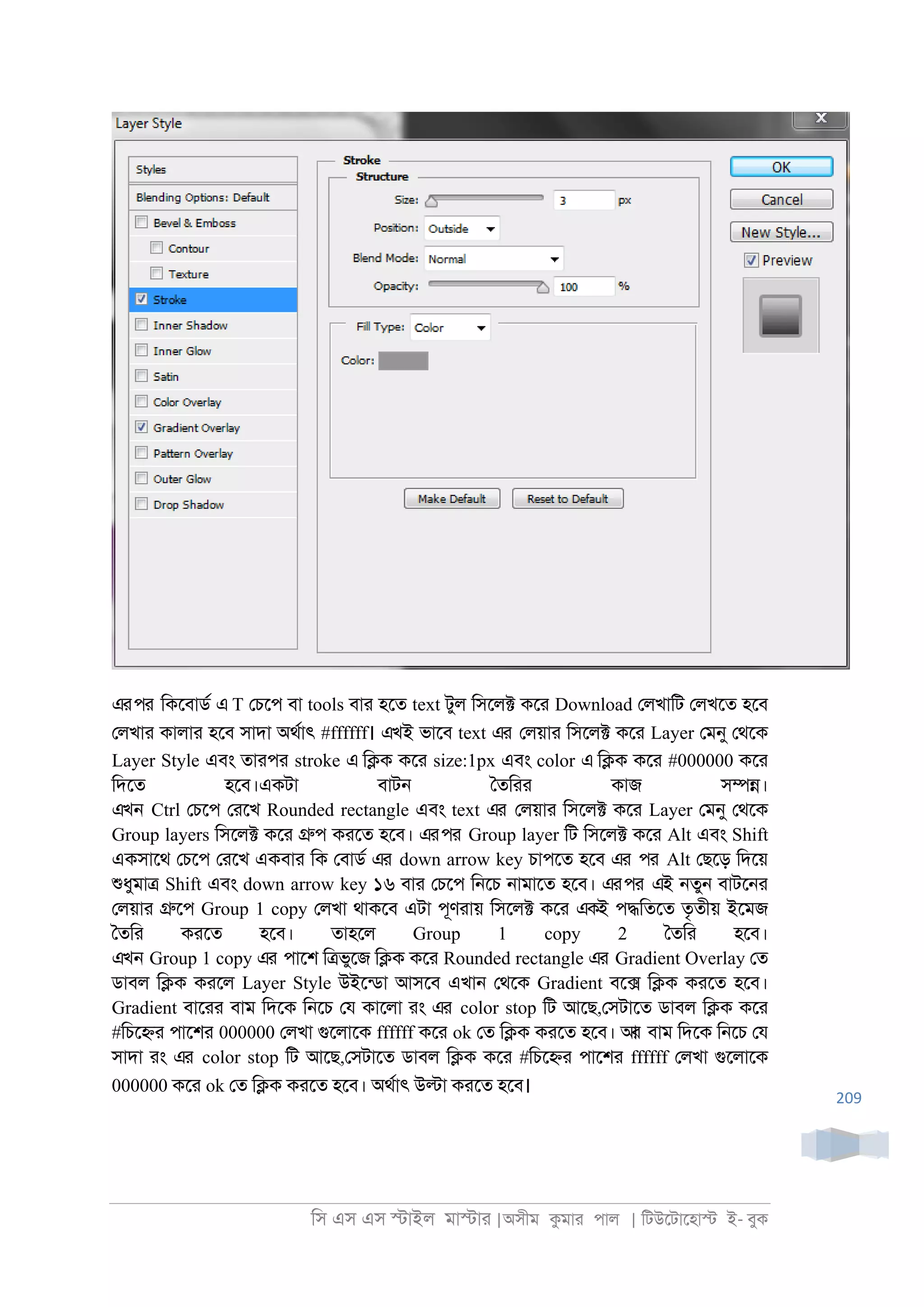This screenshot has height=1307, width=924.
Task: Check the Bevel & Emboss checkbox
Action: click(x=142, y=222)
